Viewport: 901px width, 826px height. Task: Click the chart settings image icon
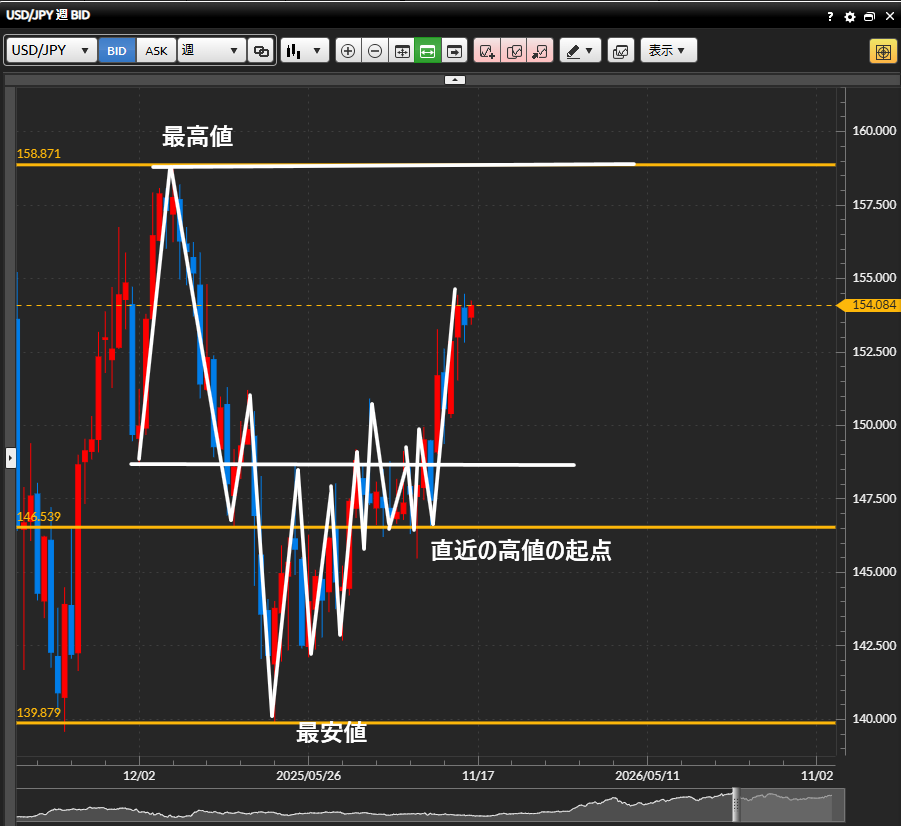pos(620,51)
